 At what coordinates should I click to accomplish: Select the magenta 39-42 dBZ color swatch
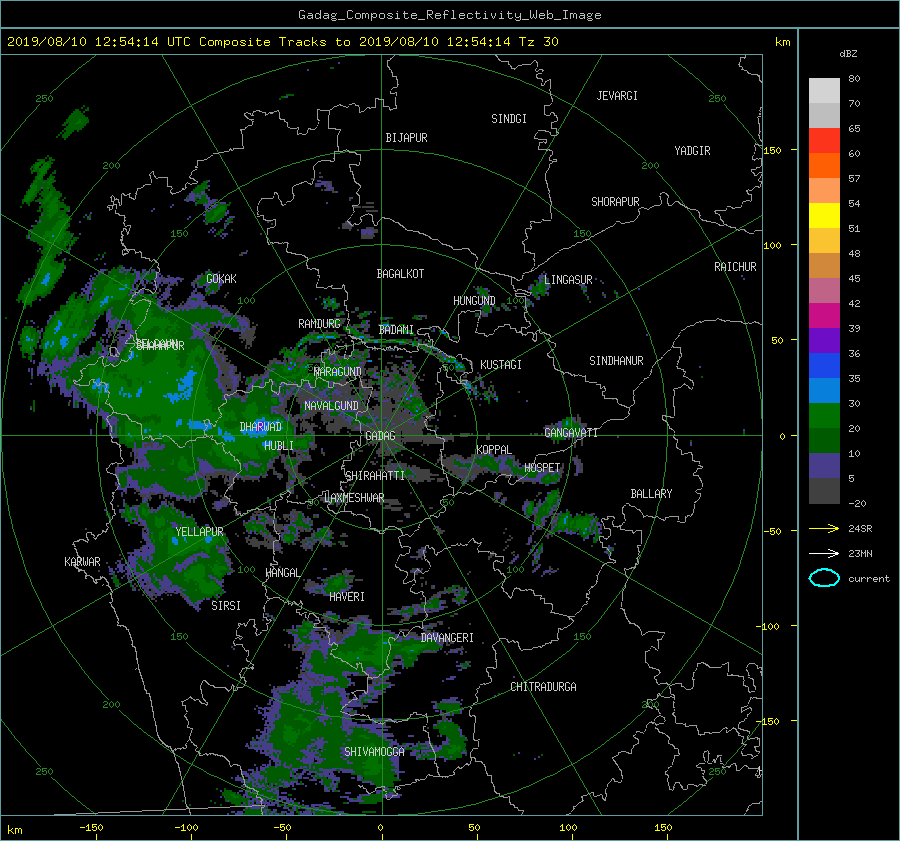(824, 315)
